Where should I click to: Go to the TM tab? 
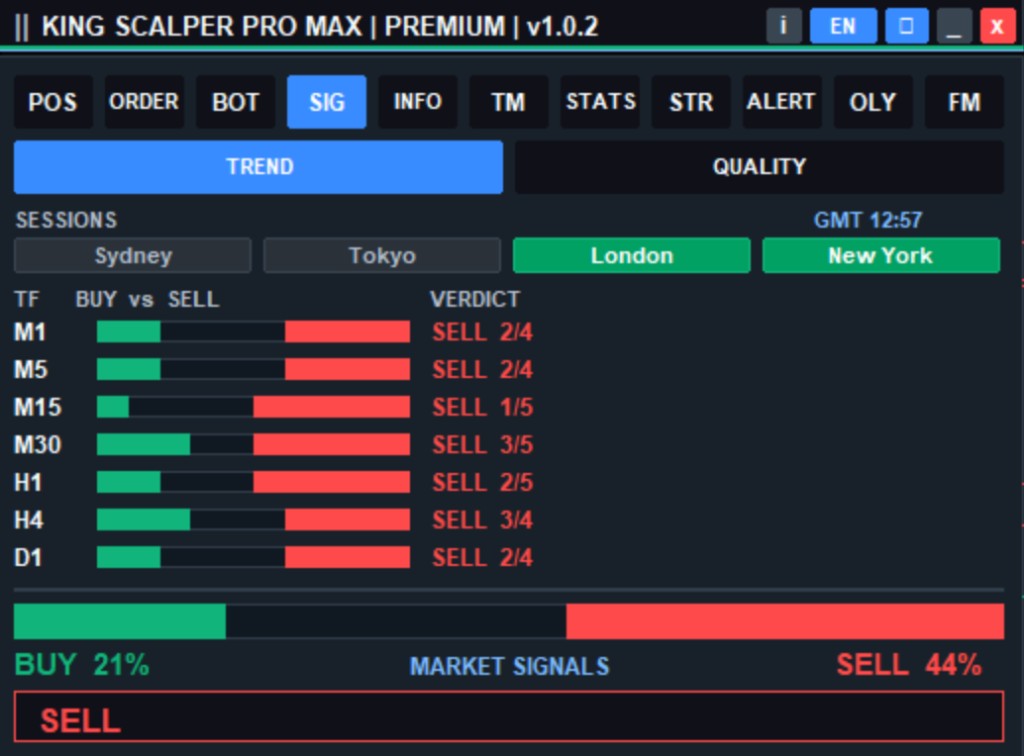click(x=509, y=102)
